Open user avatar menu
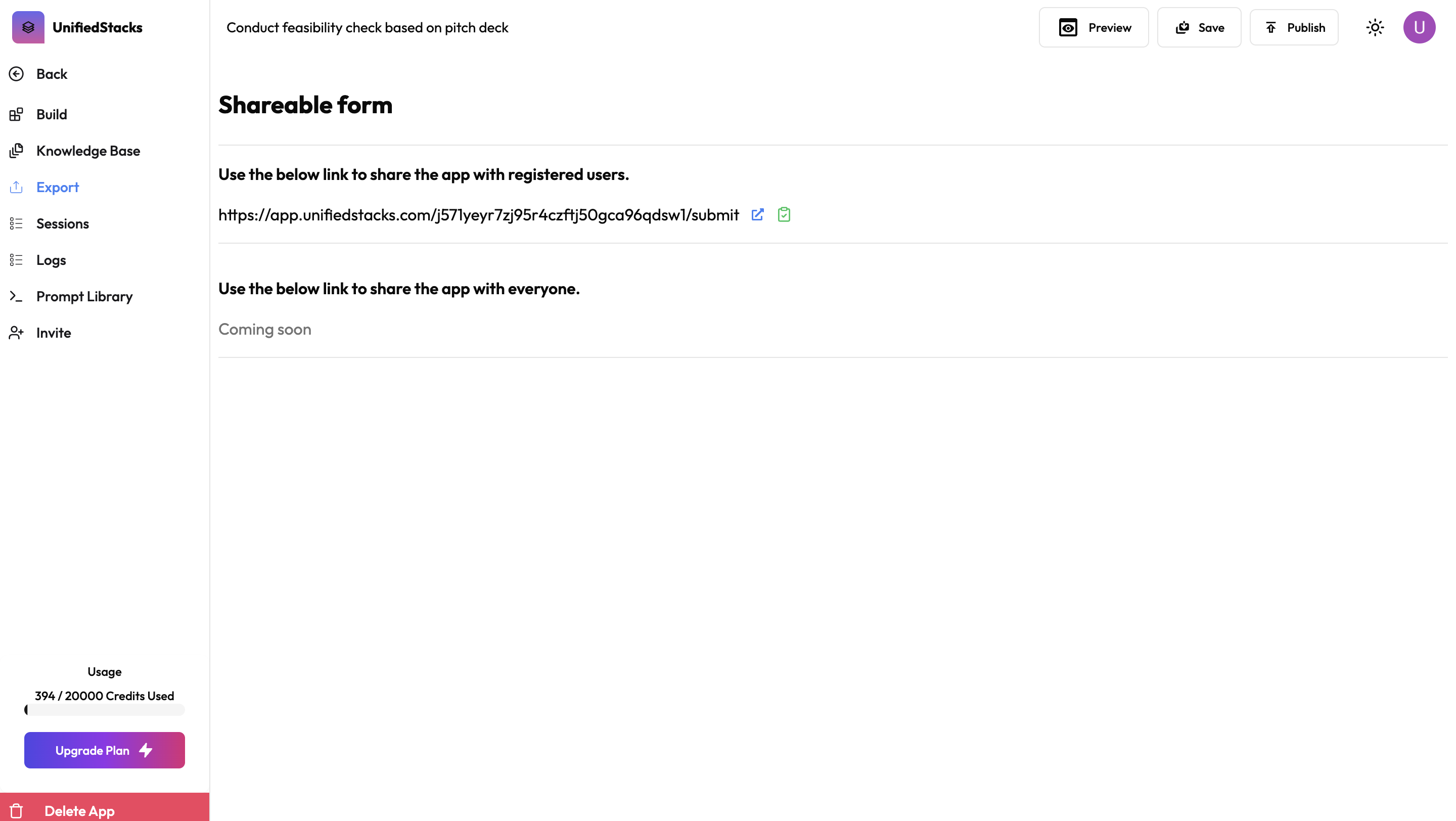Screen dimensions: 1456x821 [x=1419, y=28]
